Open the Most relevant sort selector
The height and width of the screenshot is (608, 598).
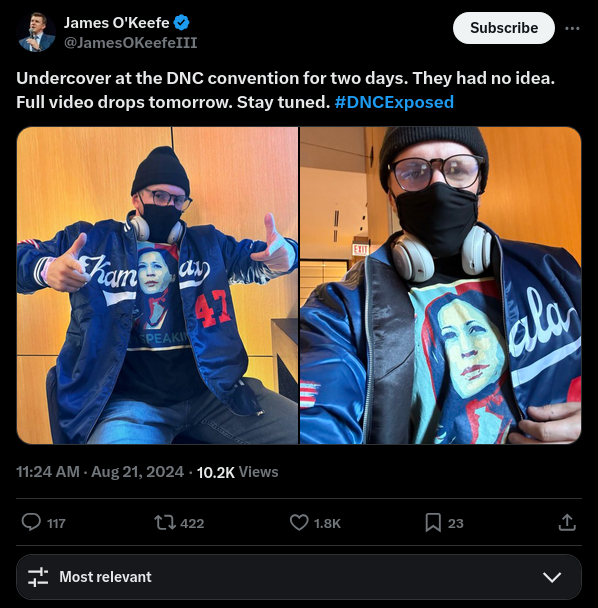[299, 577]
